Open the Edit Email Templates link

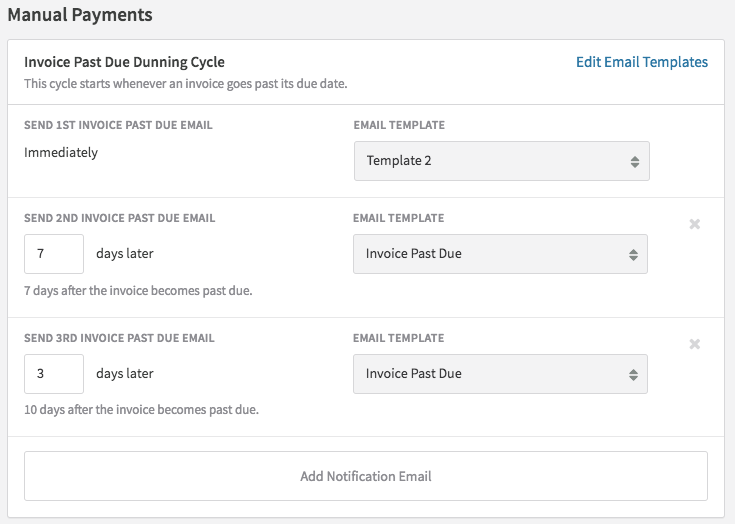point(641,62)
